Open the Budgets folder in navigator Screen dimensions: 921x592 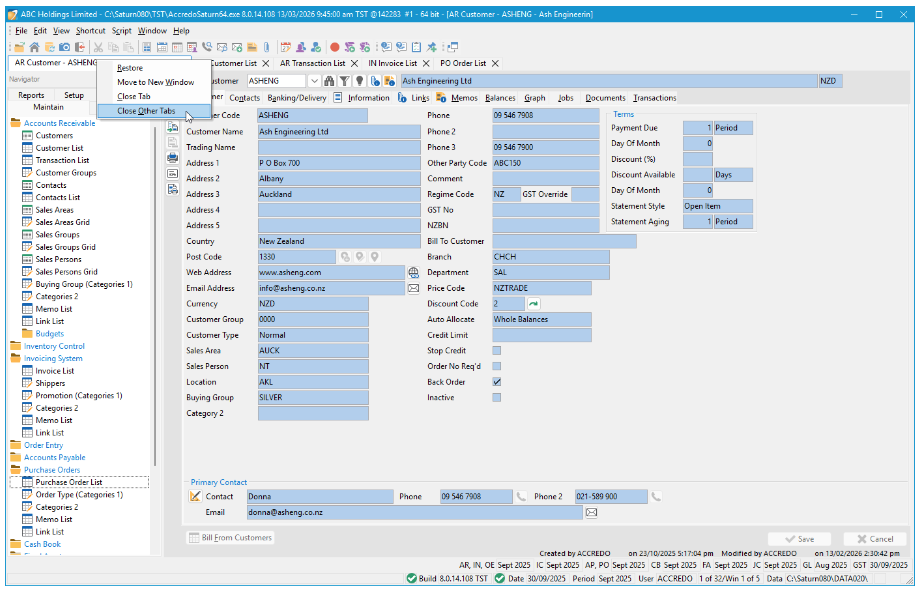pos(49,334)
